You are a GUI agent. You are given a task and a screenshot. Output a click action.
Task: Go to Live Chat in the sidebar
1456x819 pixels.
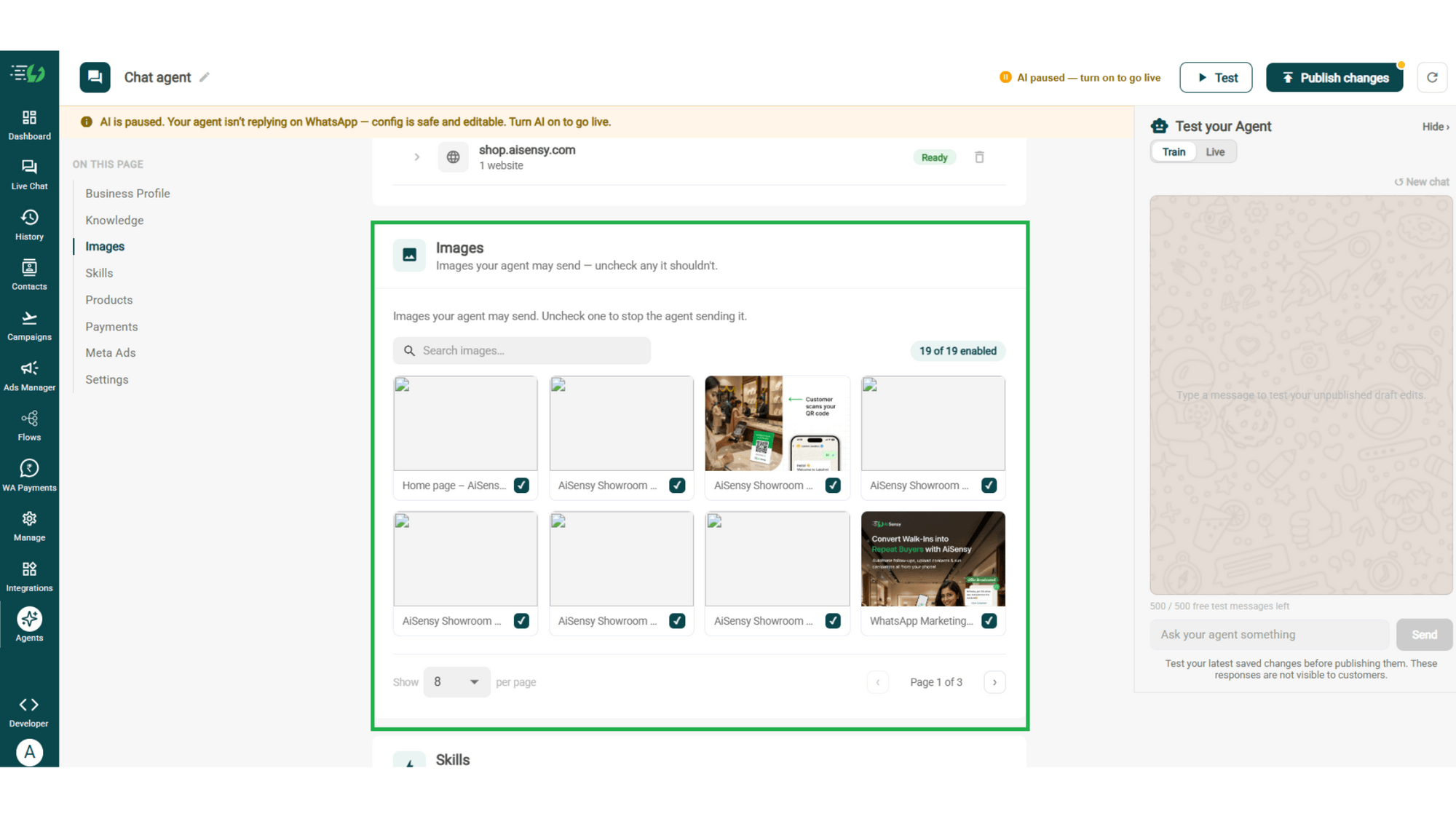pos(29,175)
